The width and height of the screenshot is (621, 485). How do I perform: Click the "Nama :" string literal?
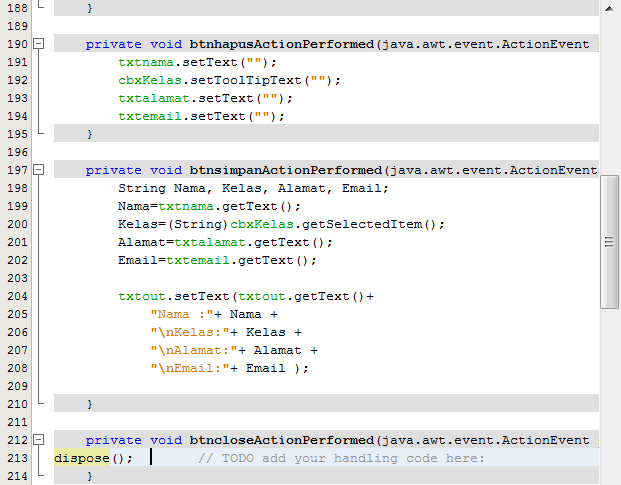(182, 314)
